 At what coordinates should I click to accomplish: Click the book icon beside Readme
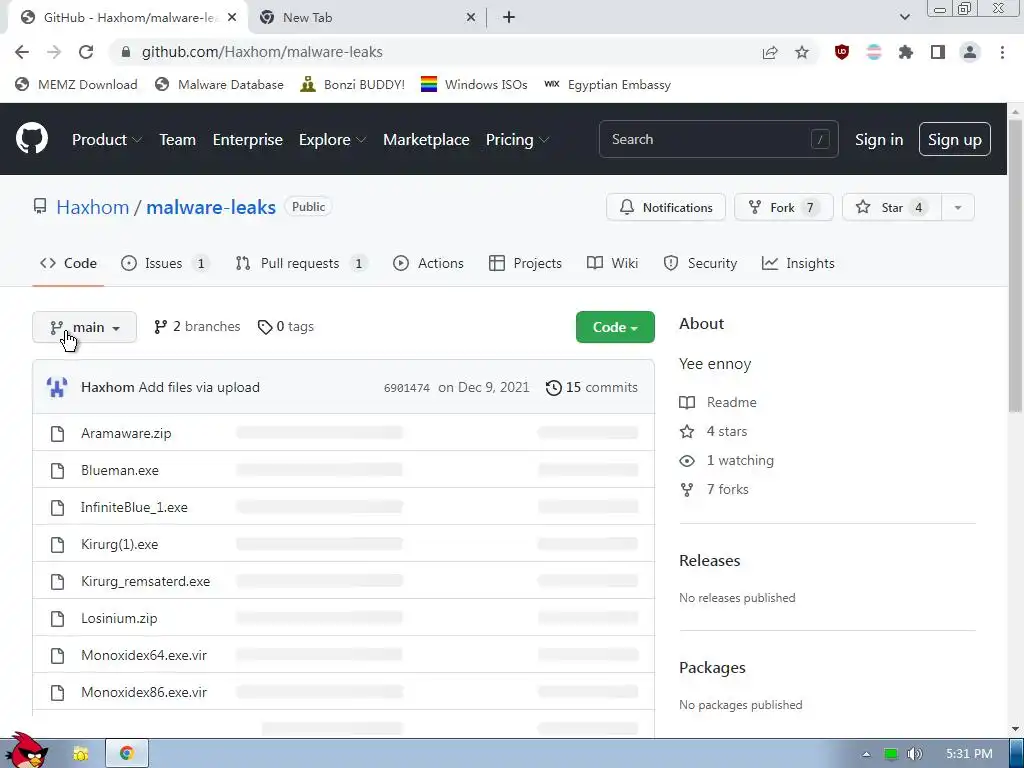687,403
